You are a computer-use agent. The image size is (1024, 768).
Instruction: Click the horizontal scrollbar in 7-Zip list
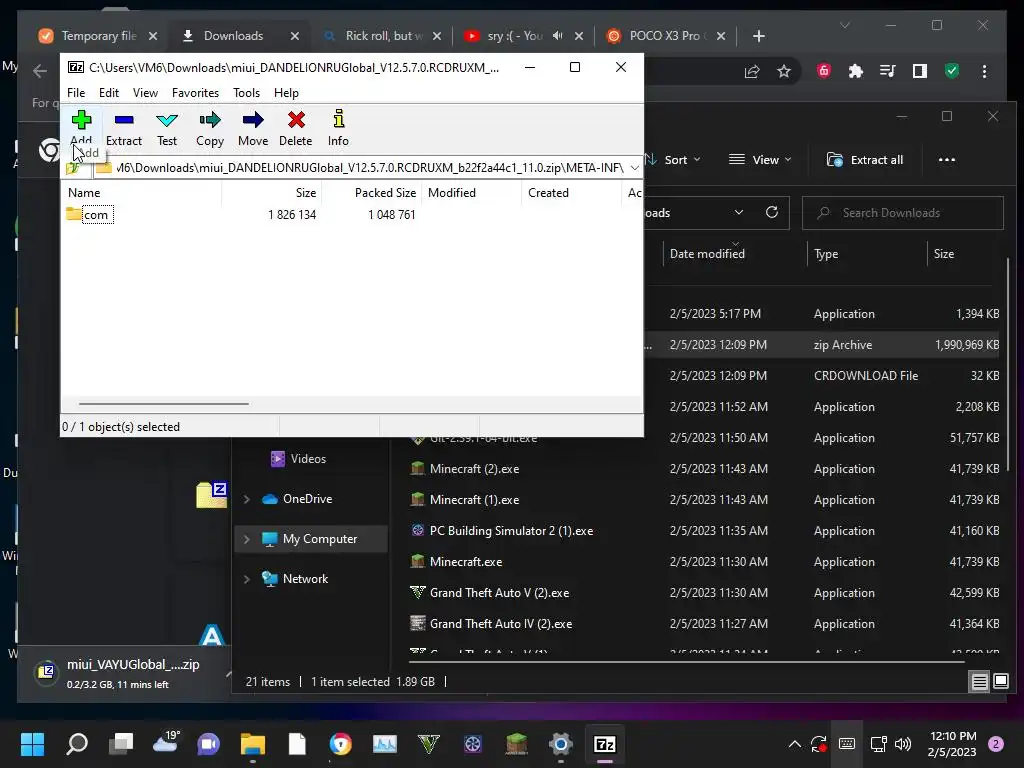click(163, 404)
